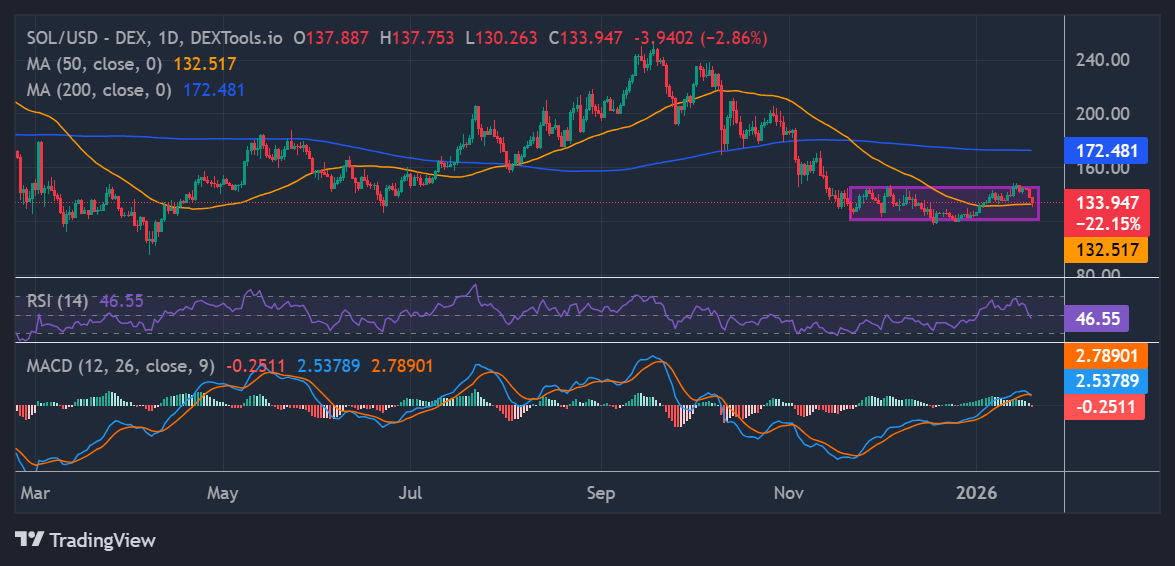Click the Sep label on time axis

click(x=600, y=493)
